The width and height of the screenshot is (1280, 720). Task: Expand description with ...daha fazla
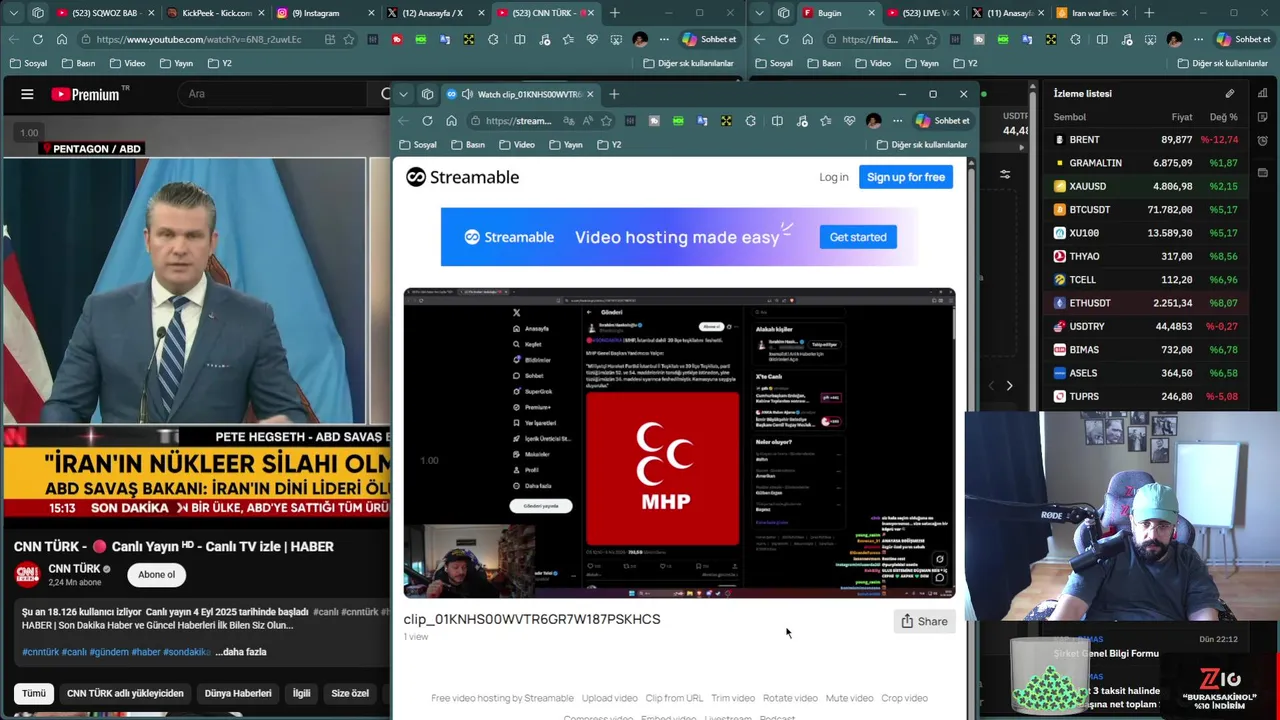(240, 652)
